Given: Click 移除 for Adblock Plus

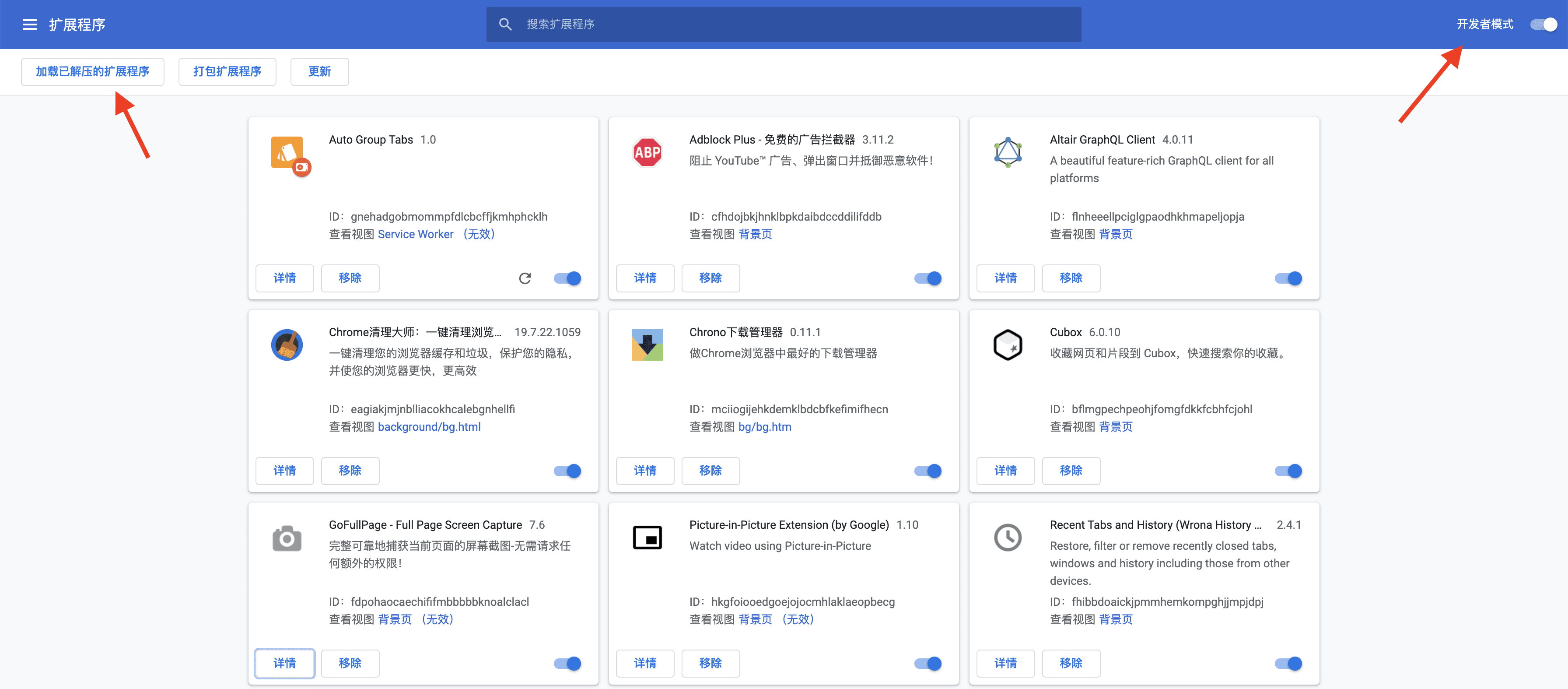Looking at the screenshot, I should (x=710, y=278).
